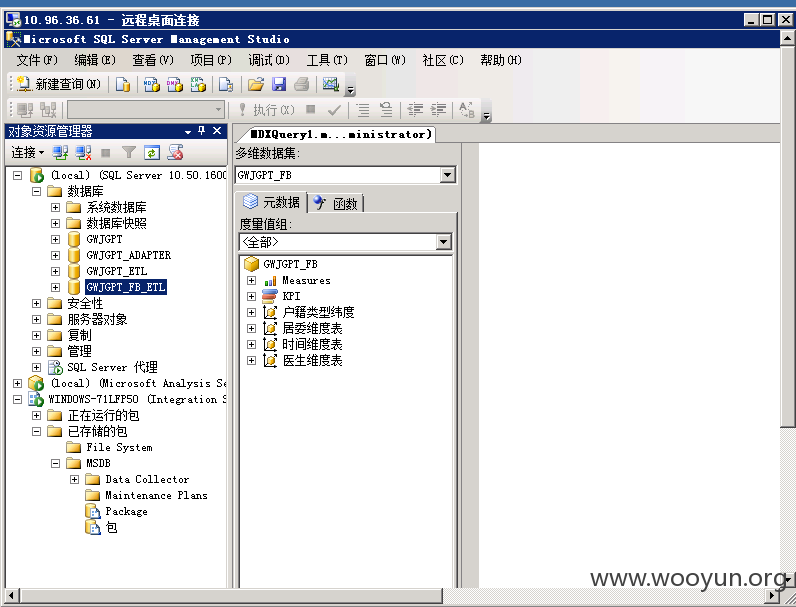The width and height of the screenshot is (796, 607).
Task: Open the GWJGPT_FB cube dropdown
Action: (x=447, y=175)
